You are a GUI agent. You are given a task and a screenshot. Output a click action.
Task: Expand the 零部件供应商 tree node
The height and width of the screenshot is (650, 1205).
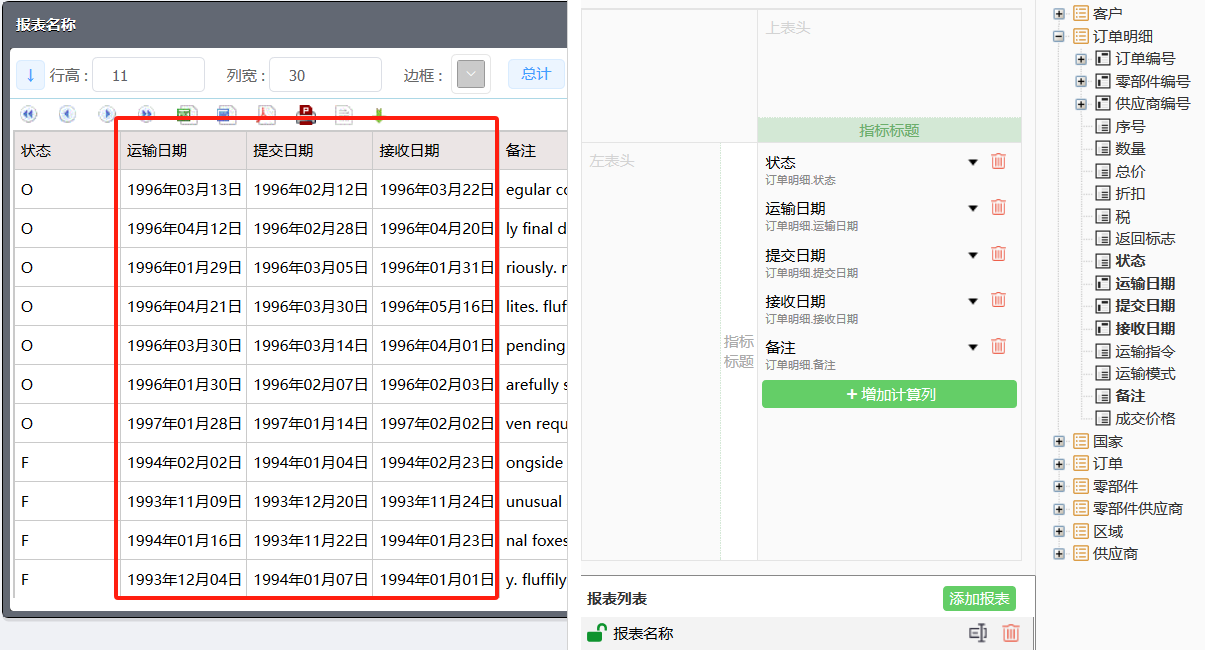point(1059,509)
